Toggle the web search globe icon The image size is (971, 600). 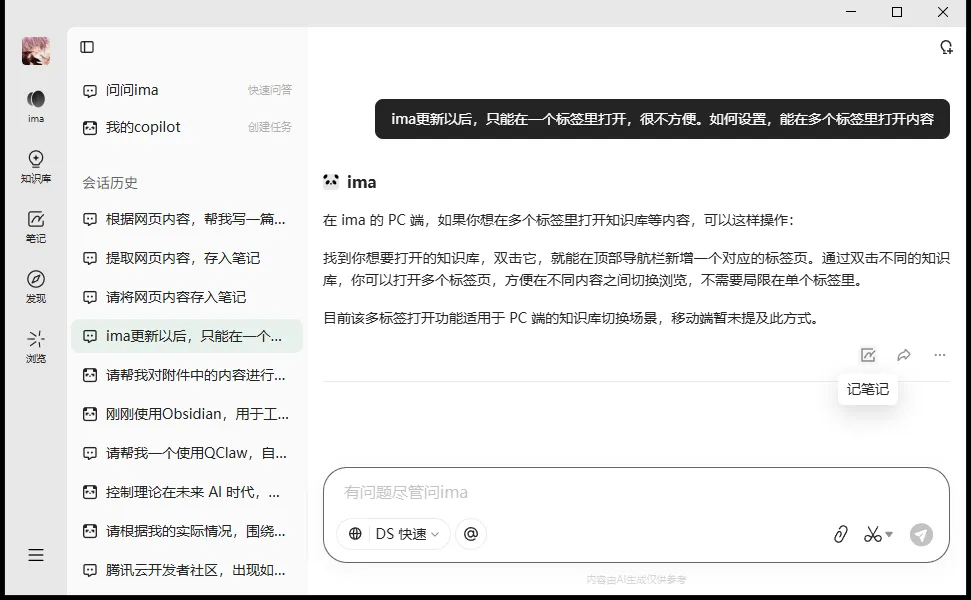tap(355, 534)
